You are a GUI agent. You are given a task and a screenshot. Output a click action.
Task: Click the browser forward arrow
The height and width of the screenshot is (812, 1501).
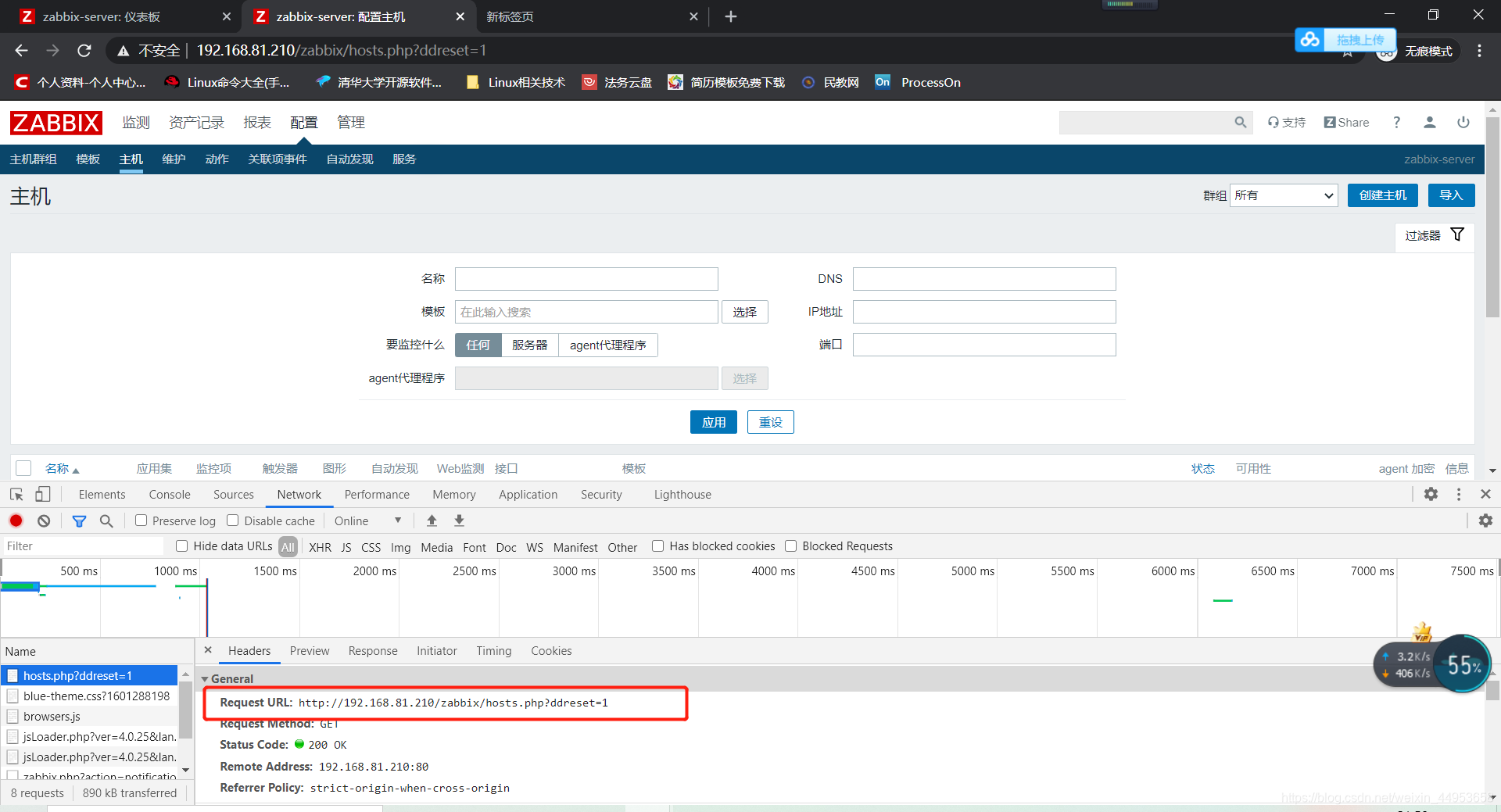point(52,51)
